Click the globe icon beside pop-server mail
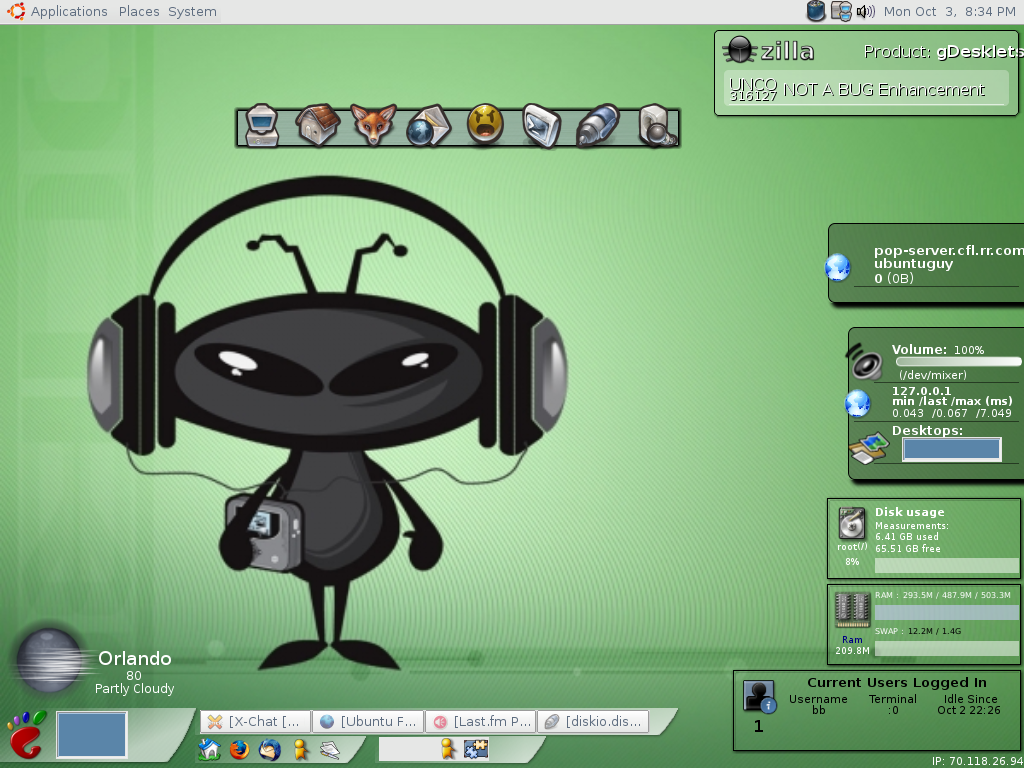The image size is (1024, 768). [x=838, y=268]
